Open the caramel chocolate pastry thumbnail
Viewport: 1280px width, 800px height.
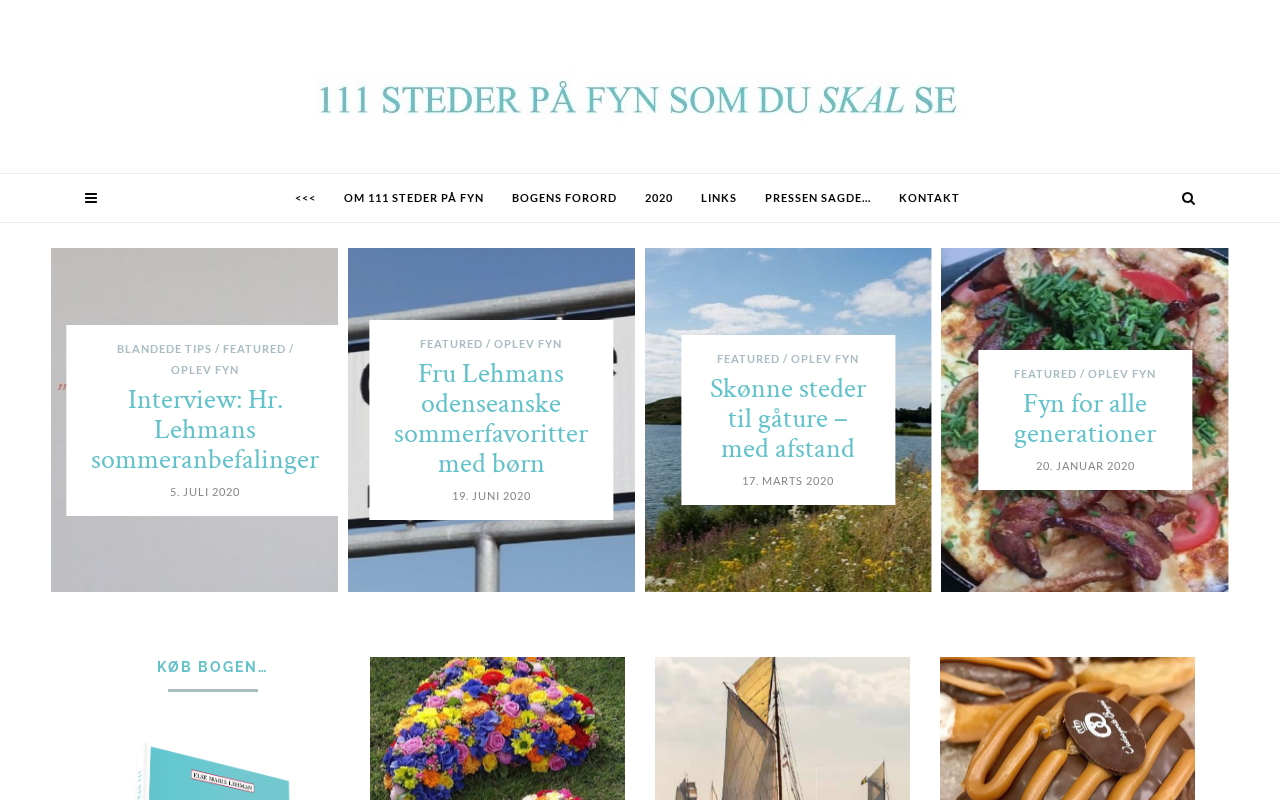pyautogui.click(x=1067, y=728)
